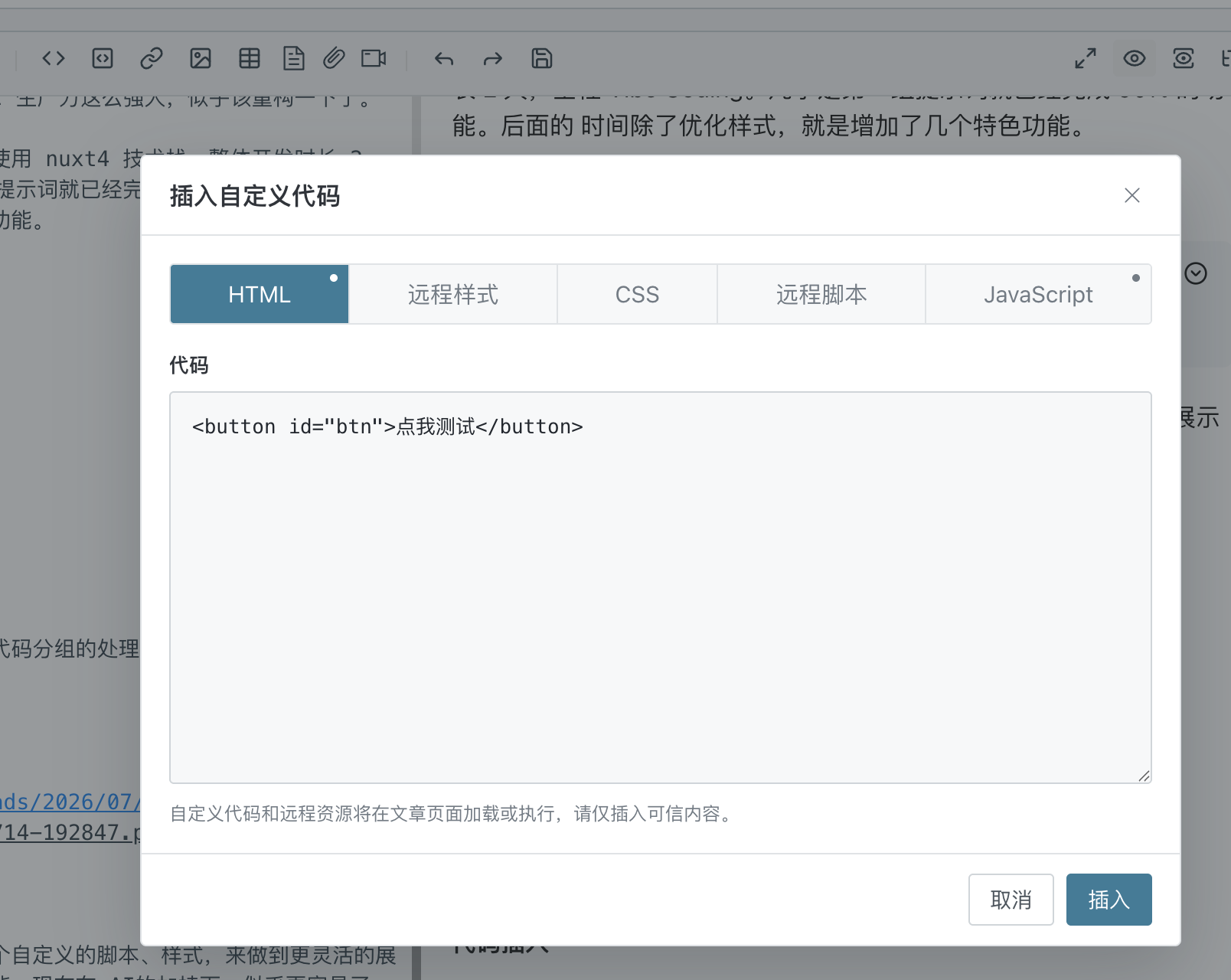Click the 插入 button

[x=1109, y=900]
